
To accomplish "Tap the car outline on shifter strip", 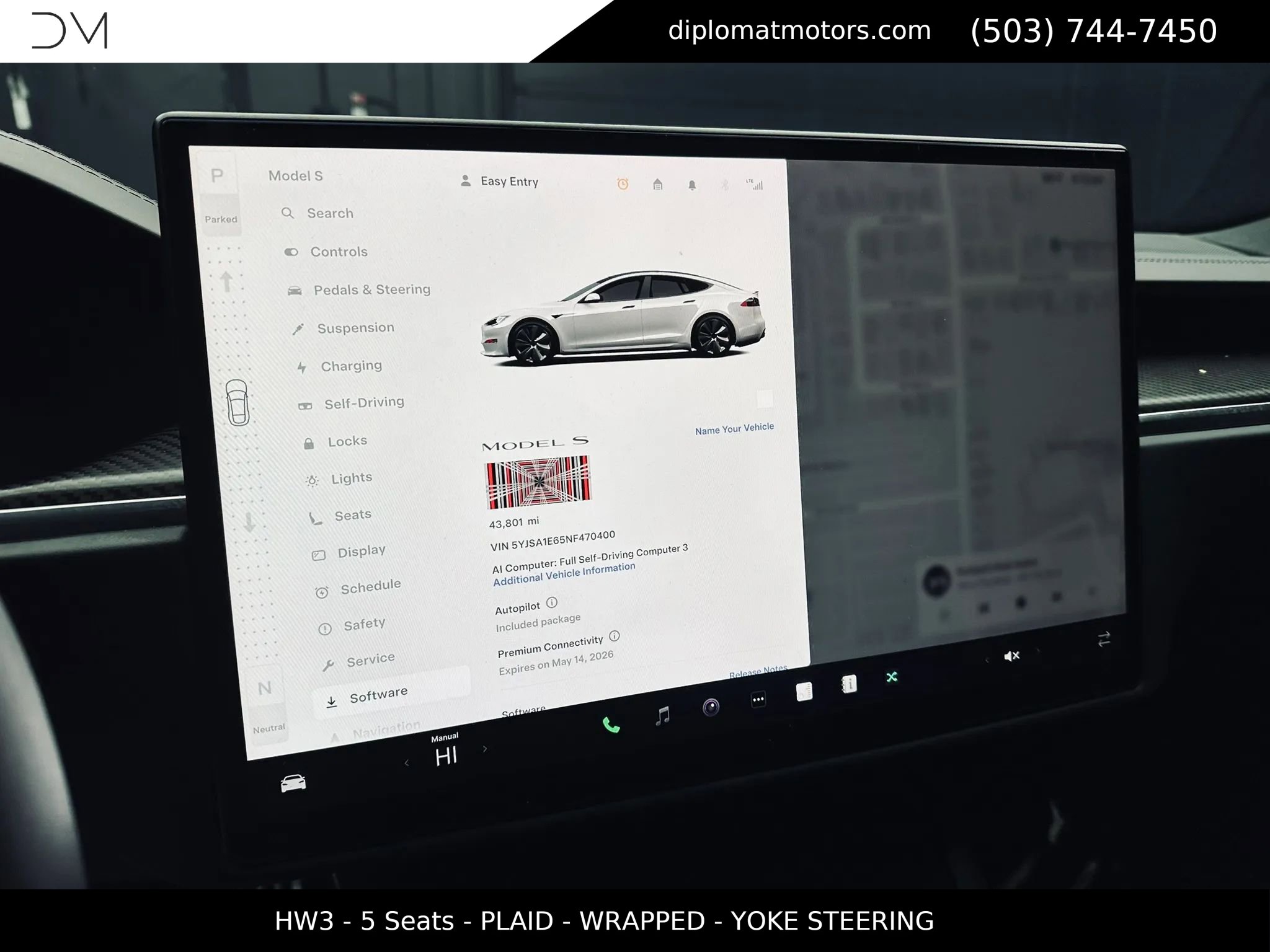I will 238,403.
